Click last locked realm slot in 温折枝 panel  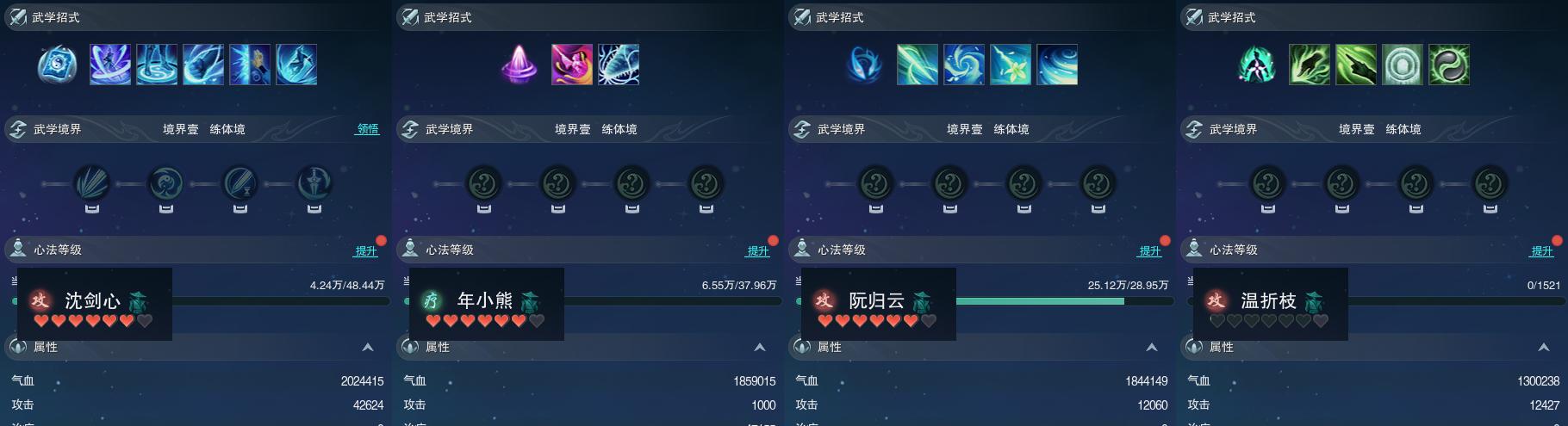[x=1490, y=183]
